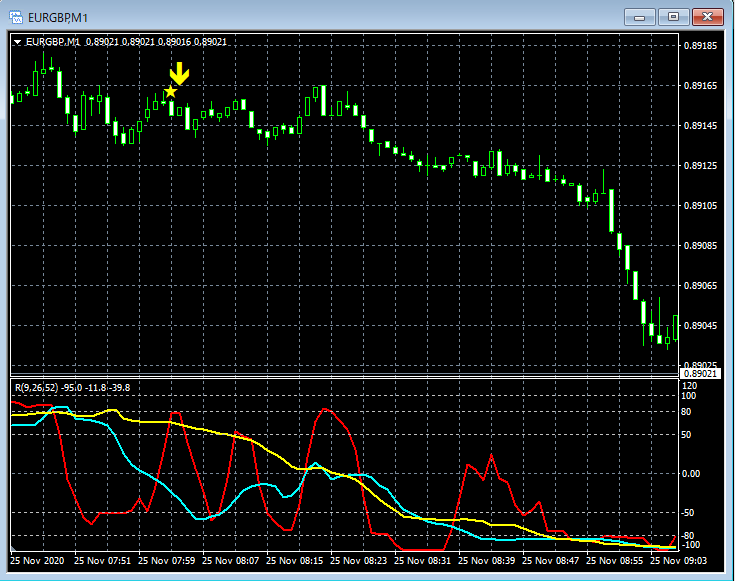The image size is (736, 581).
Task: Click time axis label 25 Nov 08:15
Action: point(294,560)
